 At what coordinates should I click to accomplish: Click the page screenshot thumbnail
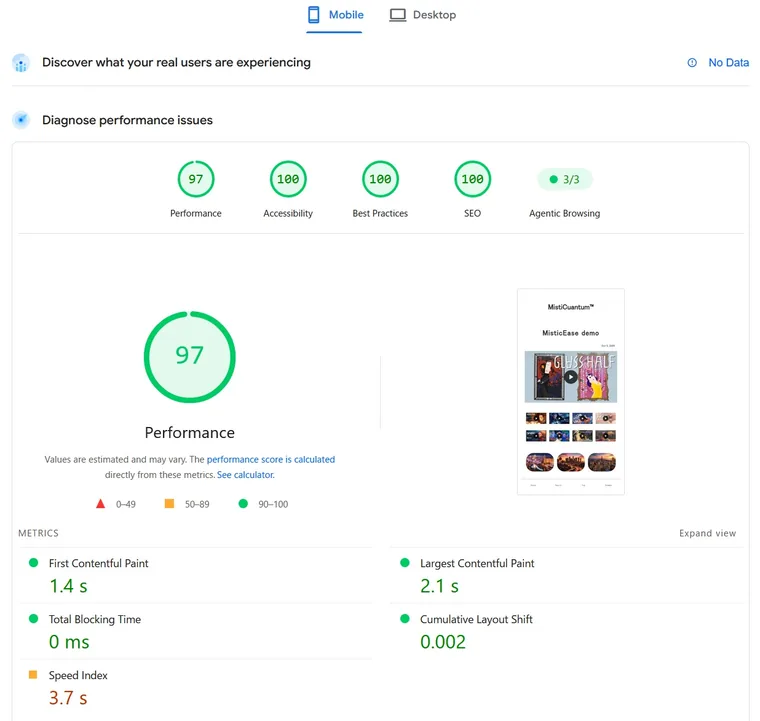(x=570, y=392)
